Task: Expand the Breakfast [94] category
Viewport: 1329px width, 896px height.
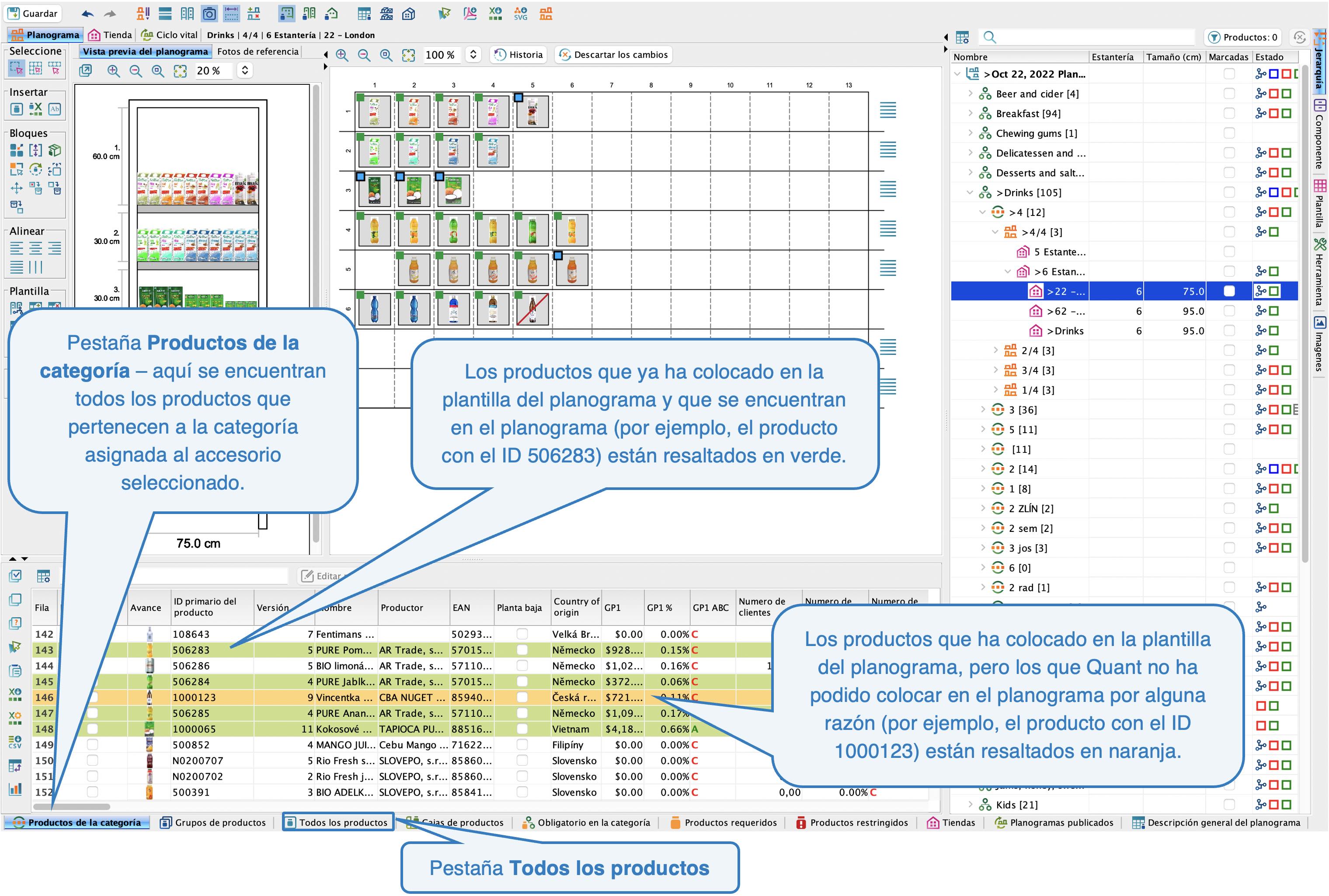Action: pos(970,113)
